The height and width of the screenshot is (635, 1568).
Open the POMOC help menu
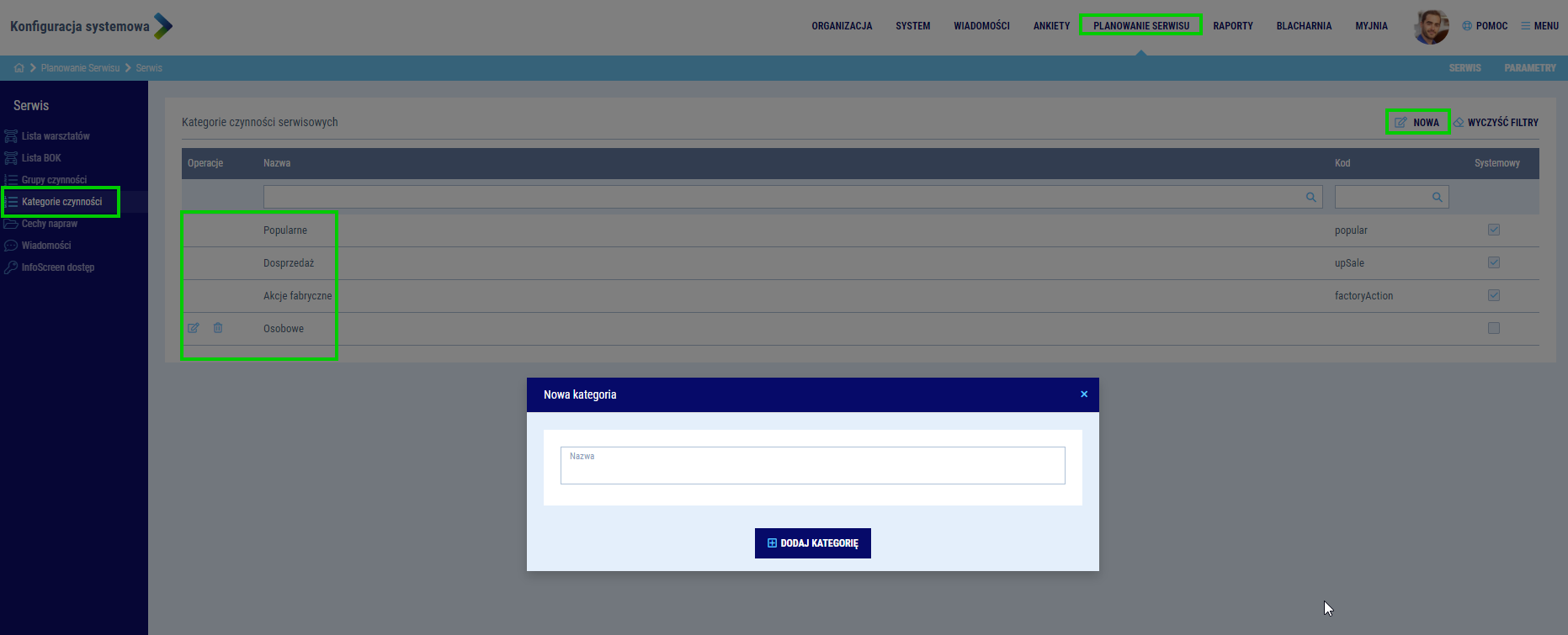click(1485, 26)
